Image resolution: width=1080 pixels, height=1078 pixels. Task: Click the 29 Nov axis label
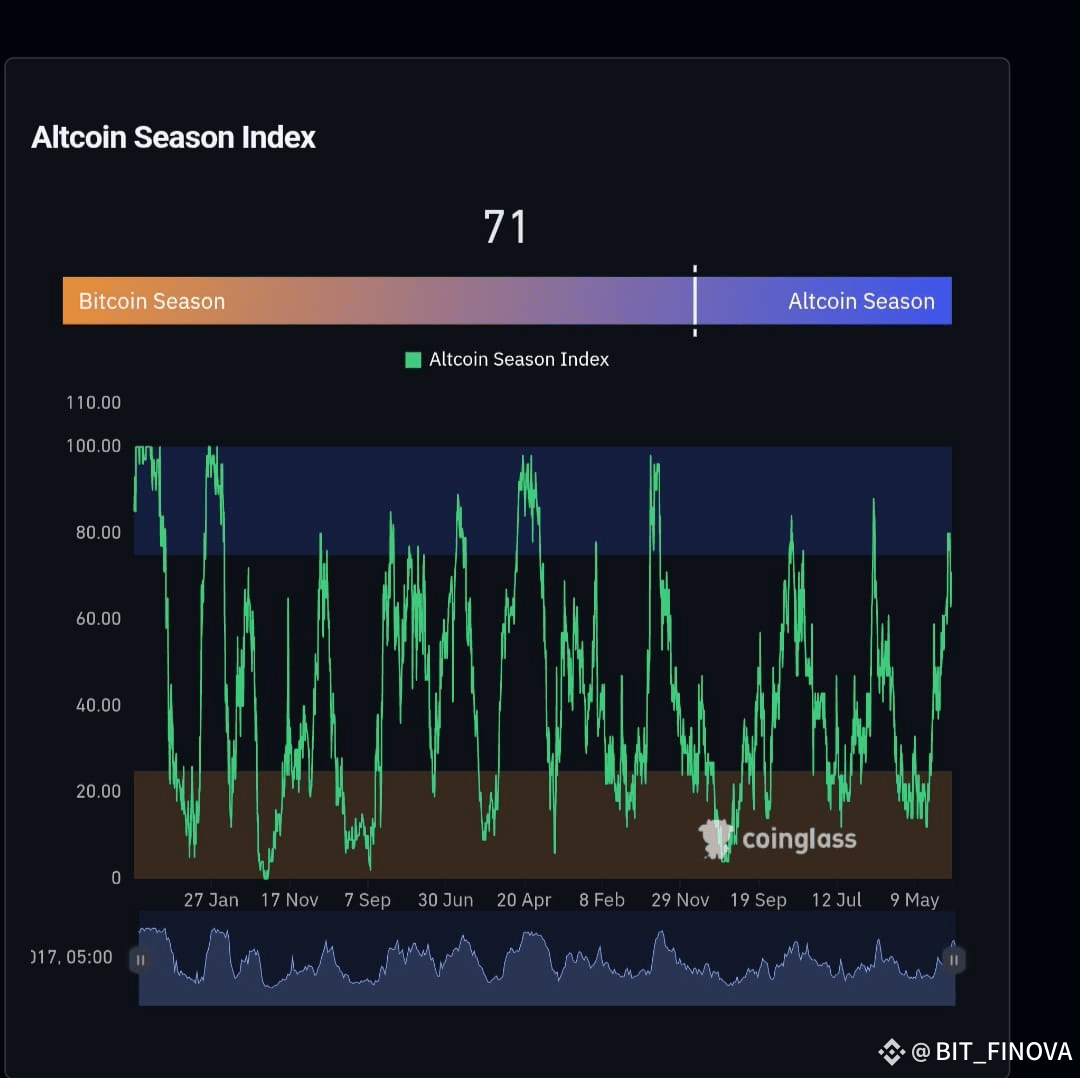point(680,900)
